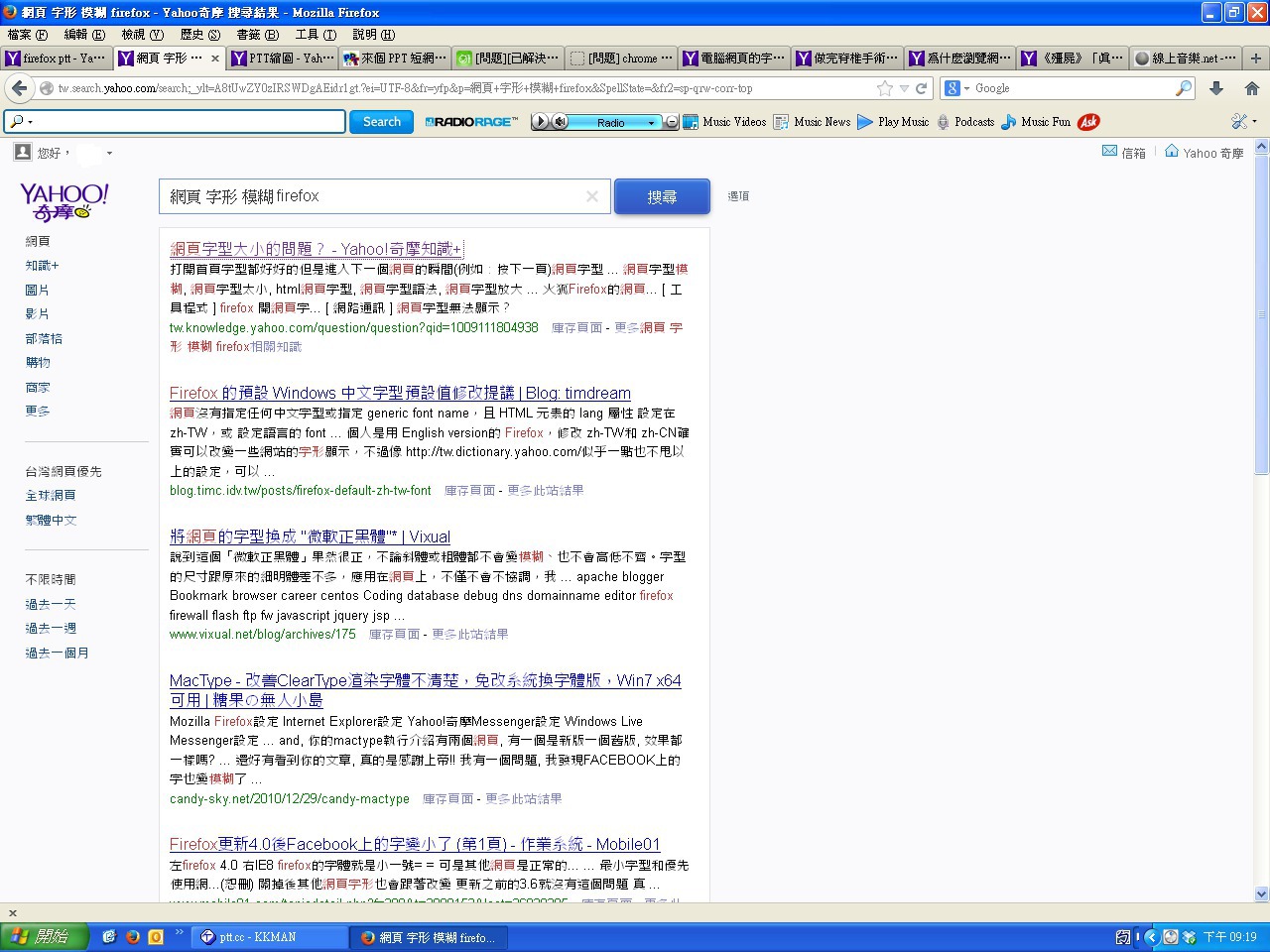Click the red Ask logo icon
The height and width of the screenshot is (952, 1270).
point(1088,122)
